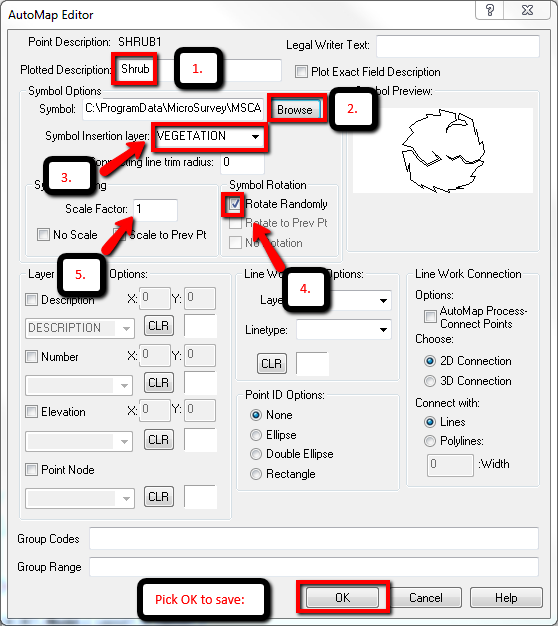
Task: Expand the Linetype dropdown
Action: click(344, 330)
